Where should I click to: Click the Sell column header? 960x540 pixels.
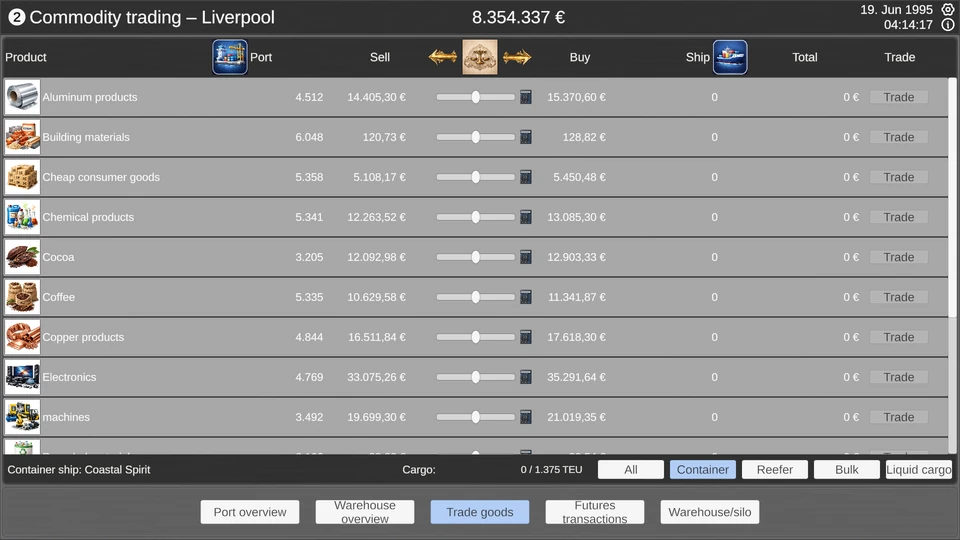(380, 57)
